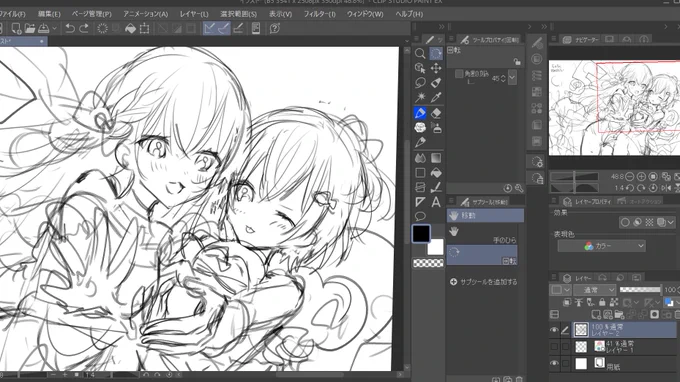Screen dimensions: 680x382
Task: Select the Balloon tool
Action: point(420,216)
